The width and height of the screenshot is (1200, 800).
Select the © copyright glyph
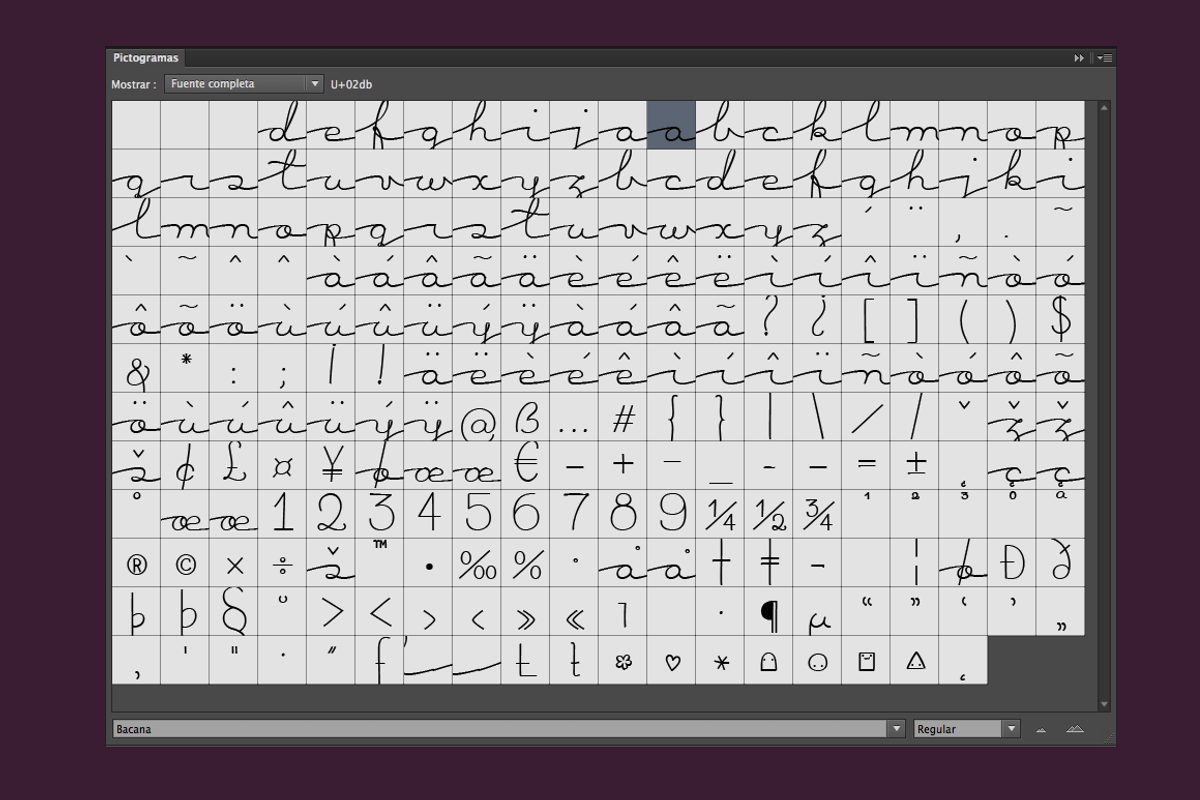tap(185, 564)
